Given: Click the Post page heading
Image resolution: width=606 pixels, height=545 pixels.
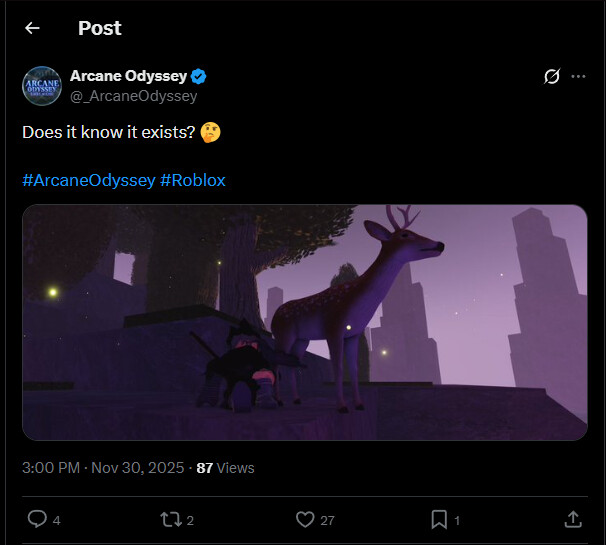Looking at the screenshot, I should [x=98, y=28].
